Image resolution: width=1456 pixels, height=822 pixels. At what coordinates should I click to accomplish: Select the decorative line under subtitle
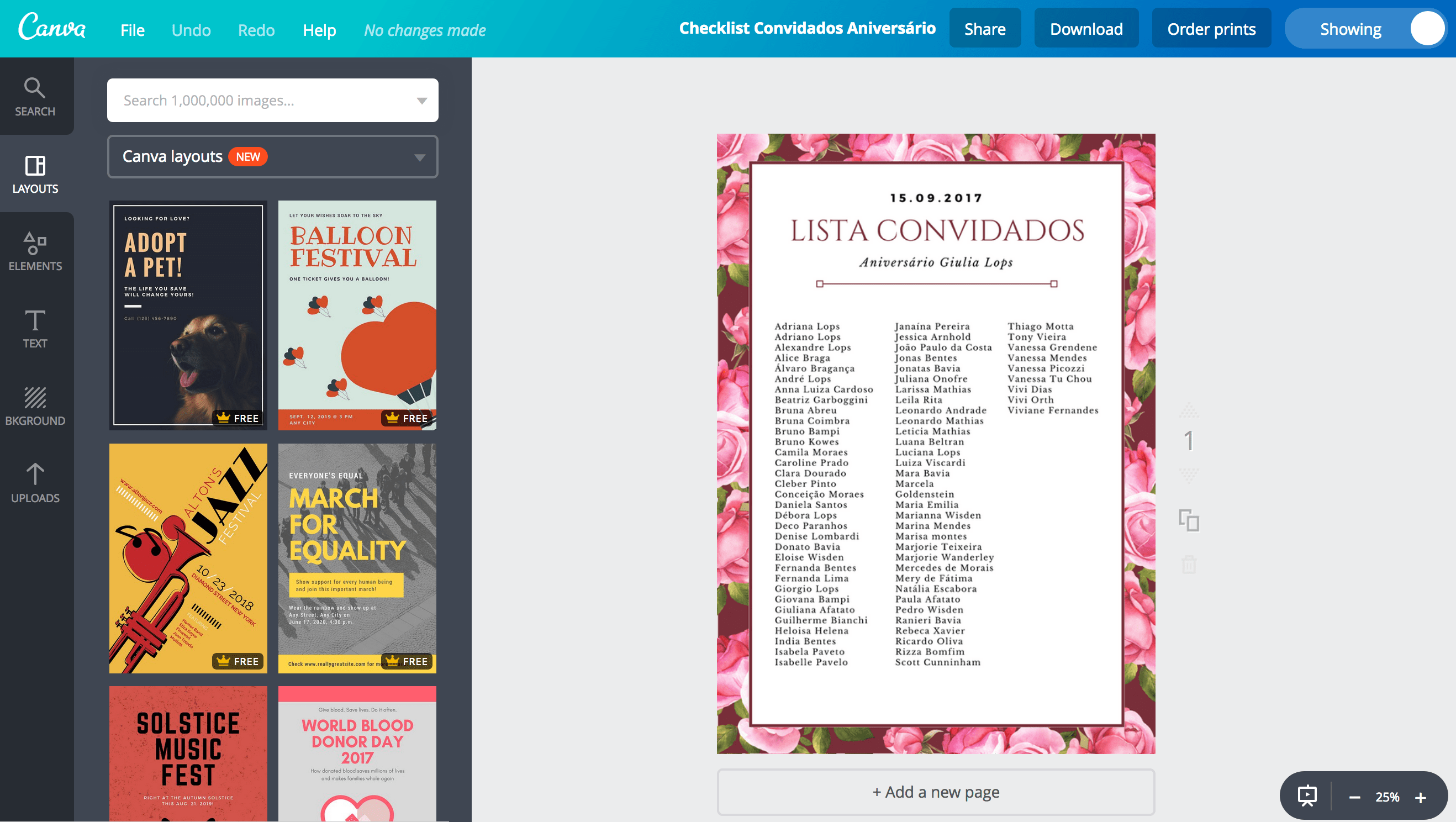click(937, 284)
